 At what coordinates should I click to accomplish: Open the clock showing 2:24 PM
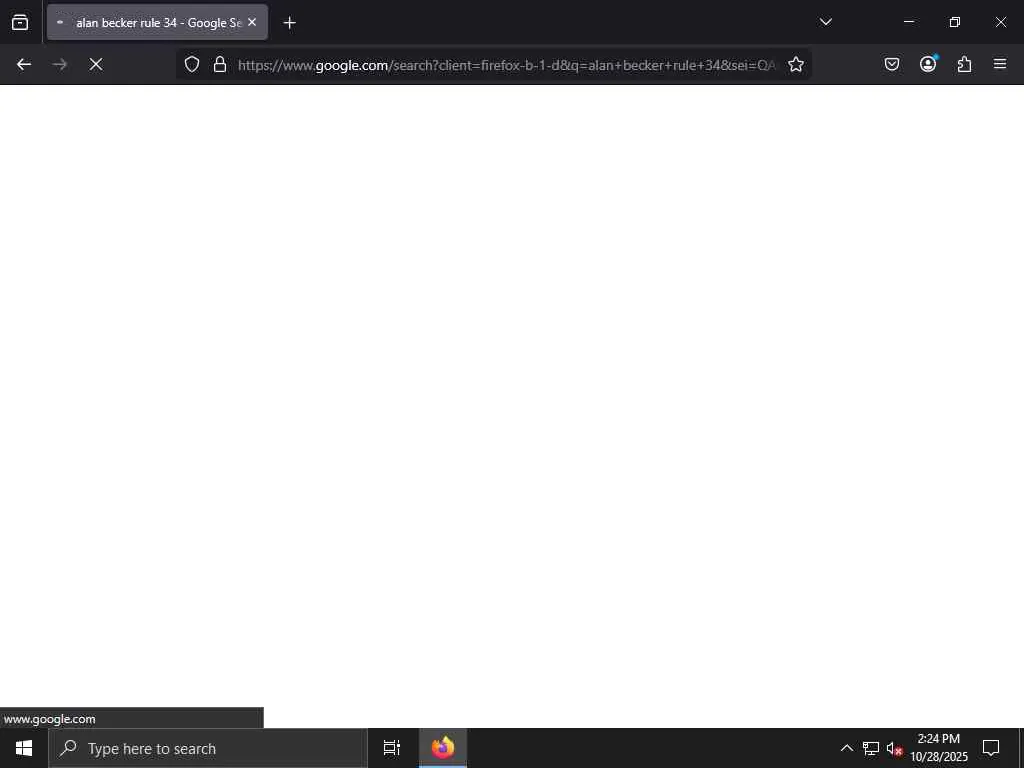coord(939,748)
